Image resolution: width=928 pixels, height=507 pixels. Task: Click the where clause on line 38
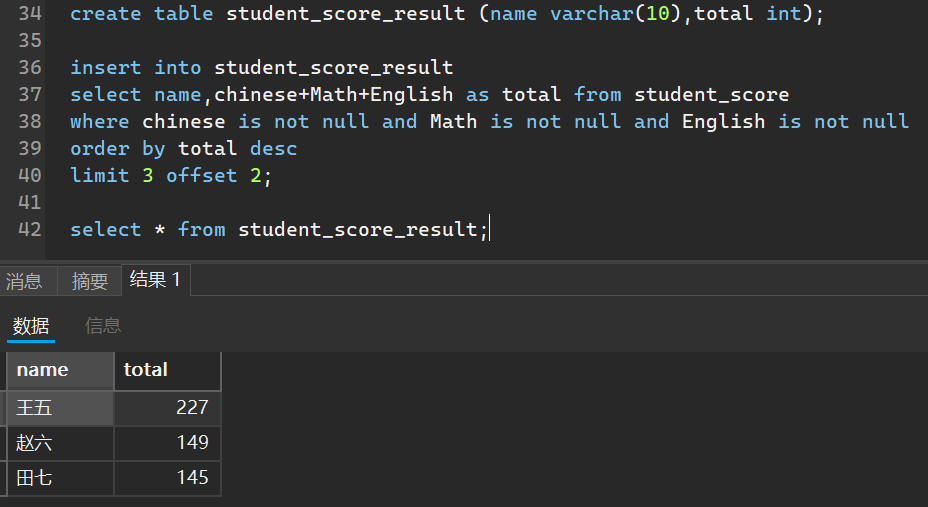(489, 122)
